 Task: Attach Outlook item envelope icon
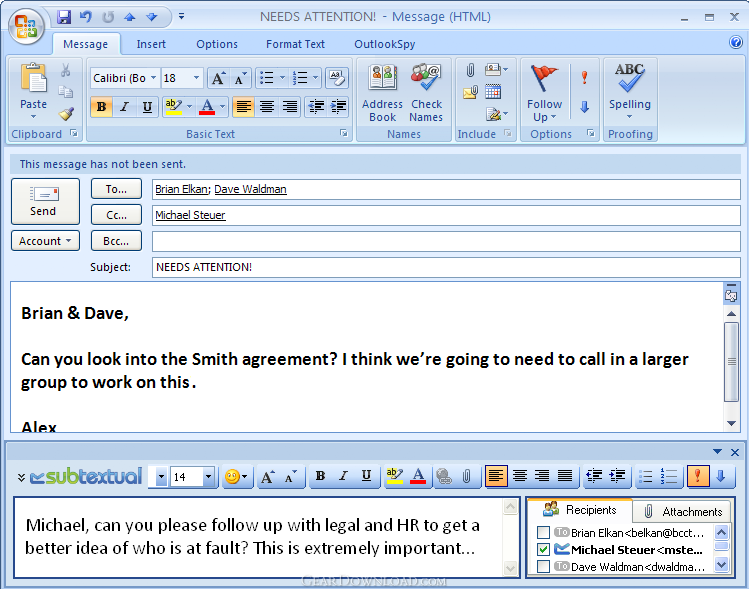471,92
